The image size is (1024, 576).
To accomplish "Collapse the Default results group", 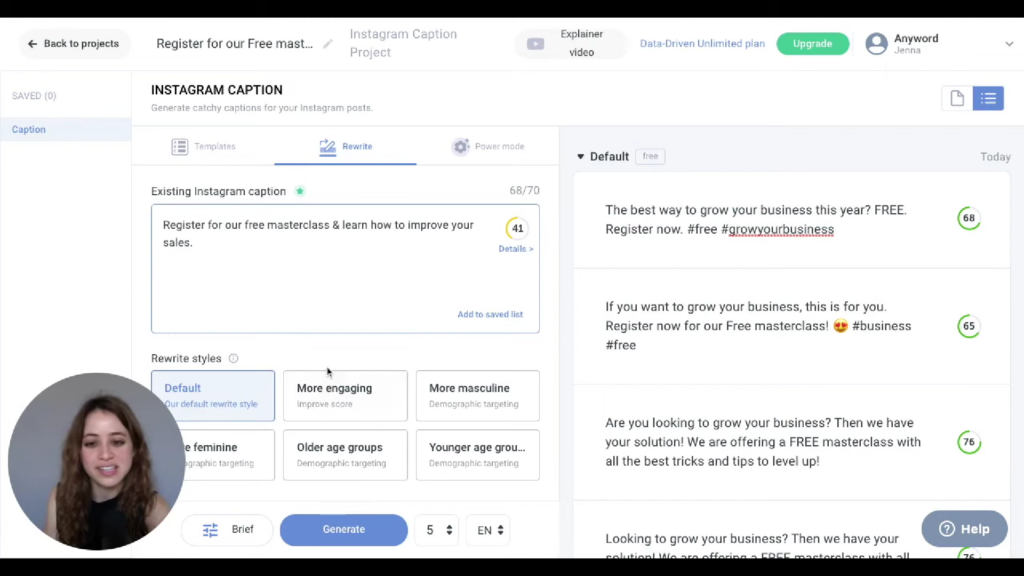I will [x=581, y=156].
